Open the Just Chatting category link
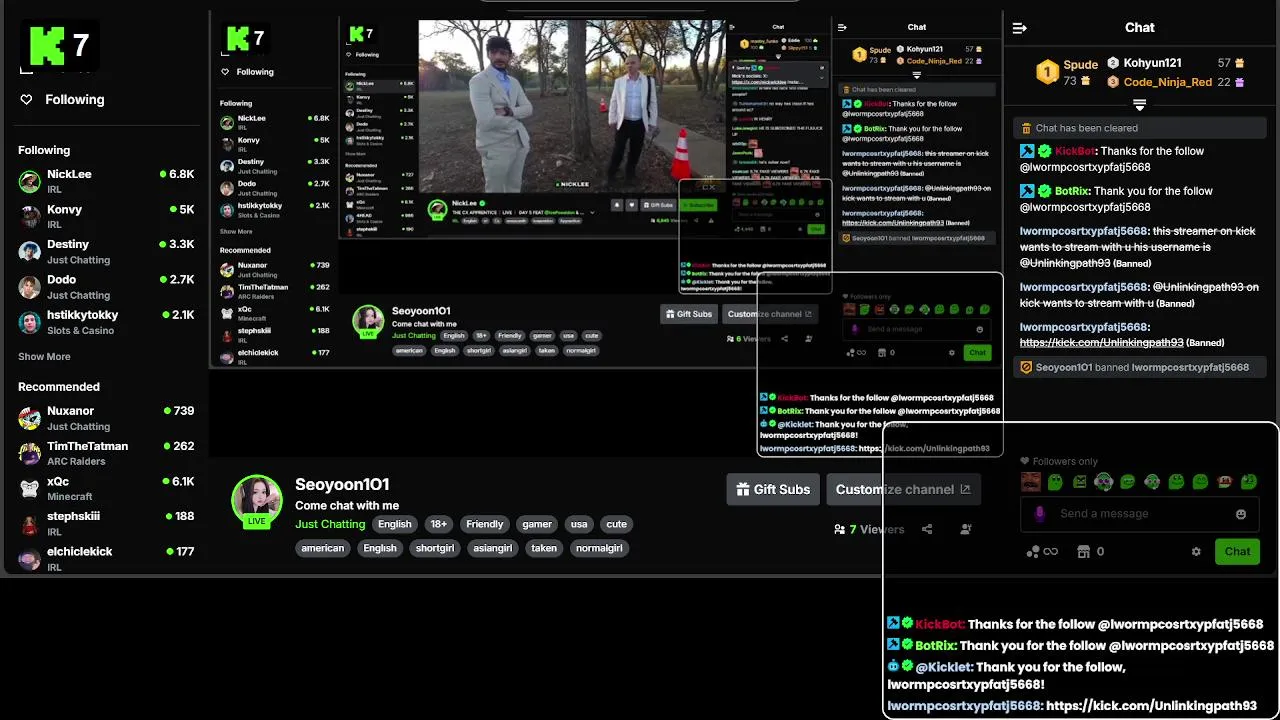The height and width of the screenshot is (720, 1280). 330,524
